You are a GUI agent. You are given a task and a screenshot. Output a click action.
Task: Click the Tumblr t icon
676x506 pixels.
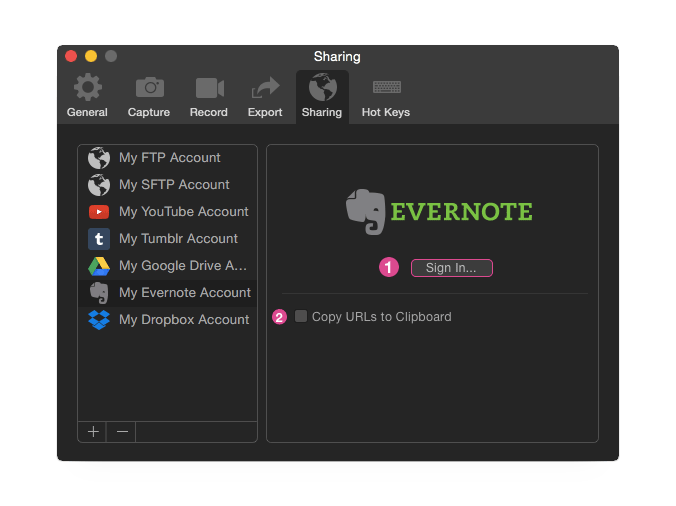coord(99,239)
